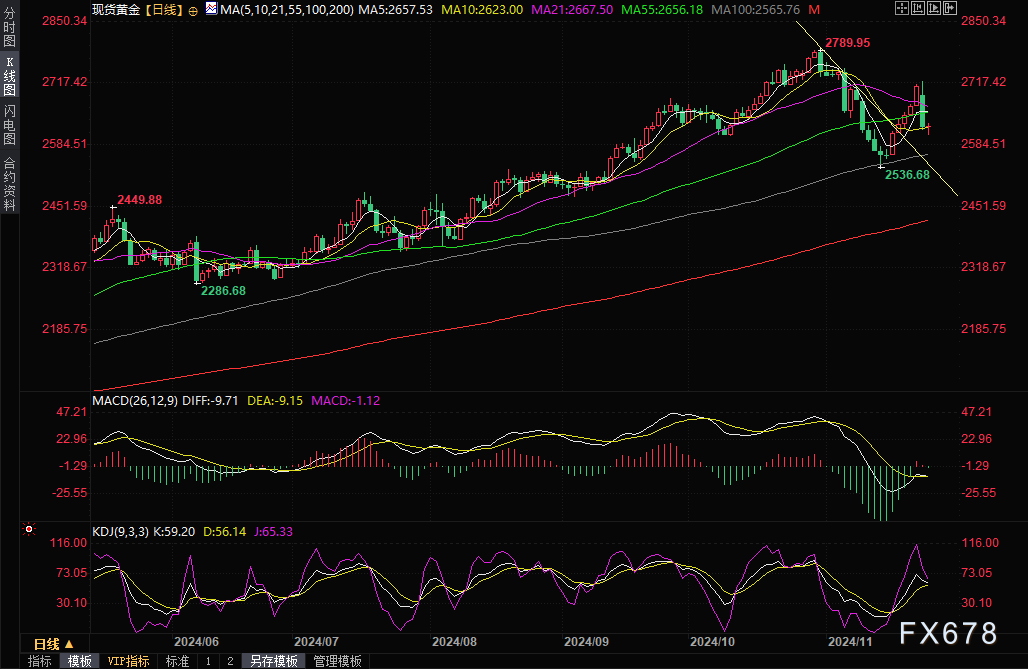Select the 模板 template tab
This screenshot has height=669, width=1028.
point(79,661)
